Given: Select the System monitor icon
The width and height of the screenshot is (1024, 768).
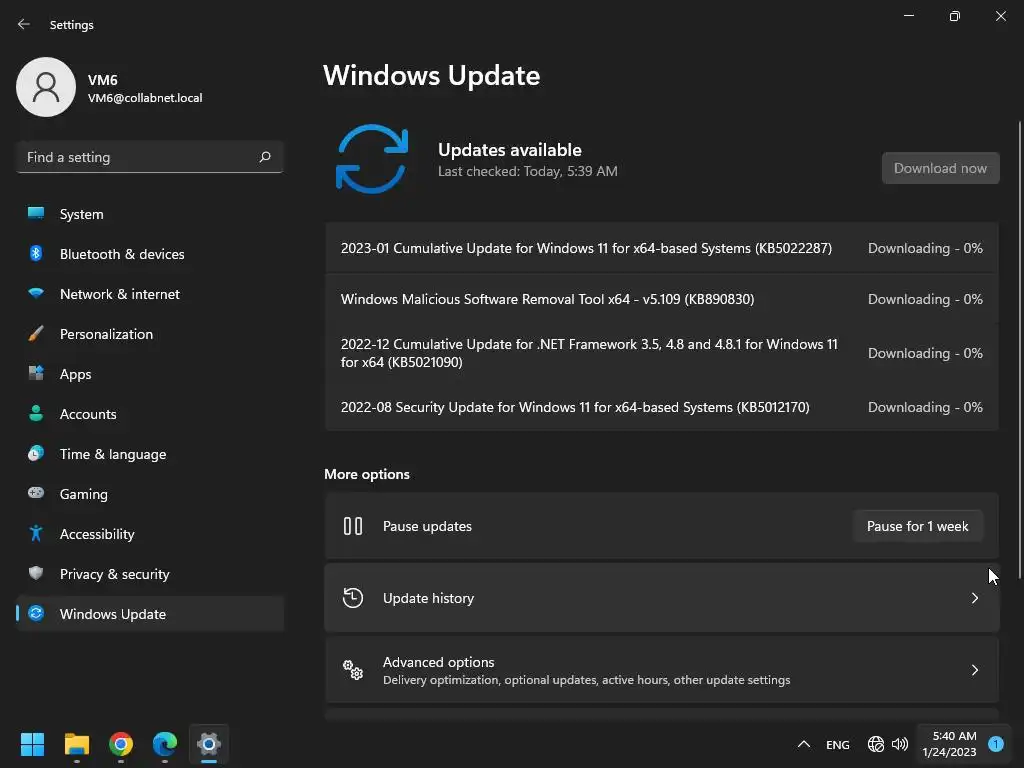Looking at the screenshot, I should (36, 214).
